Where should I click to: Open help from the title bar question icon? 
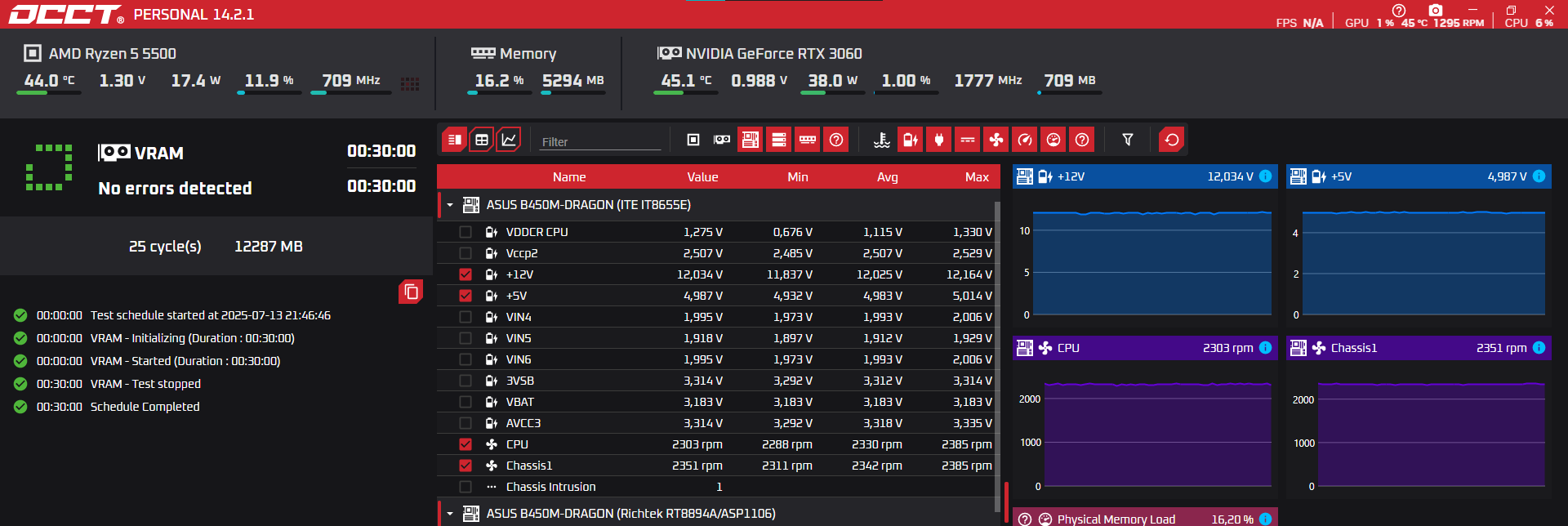coord(1399,10)
